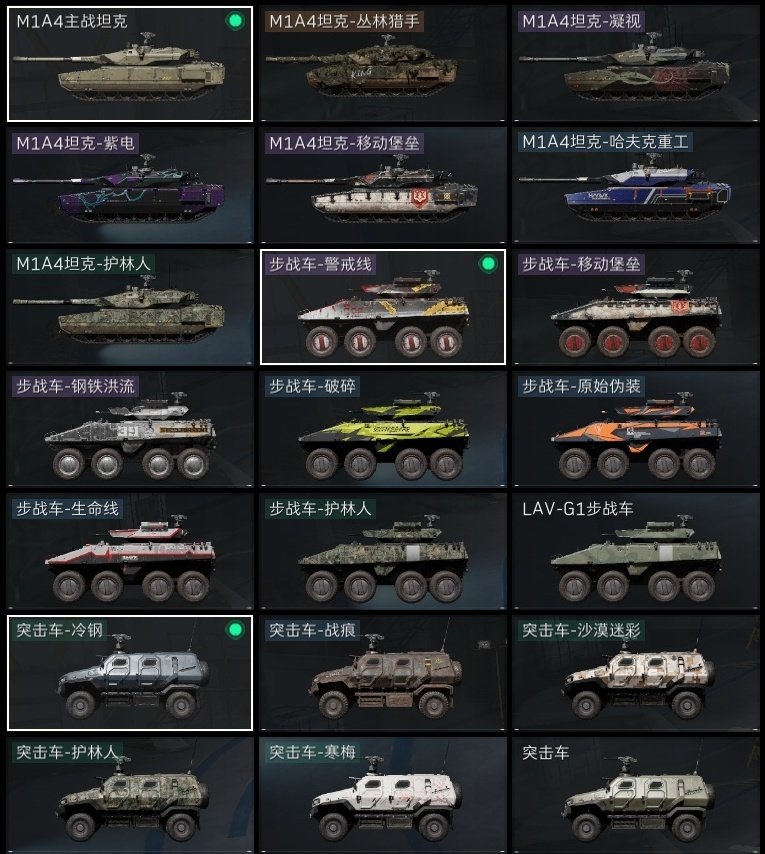Choose the 步战车-生命线 skin
Image resolution: width=765 pixels, height=854 pixels.
[x=130, y=551]
